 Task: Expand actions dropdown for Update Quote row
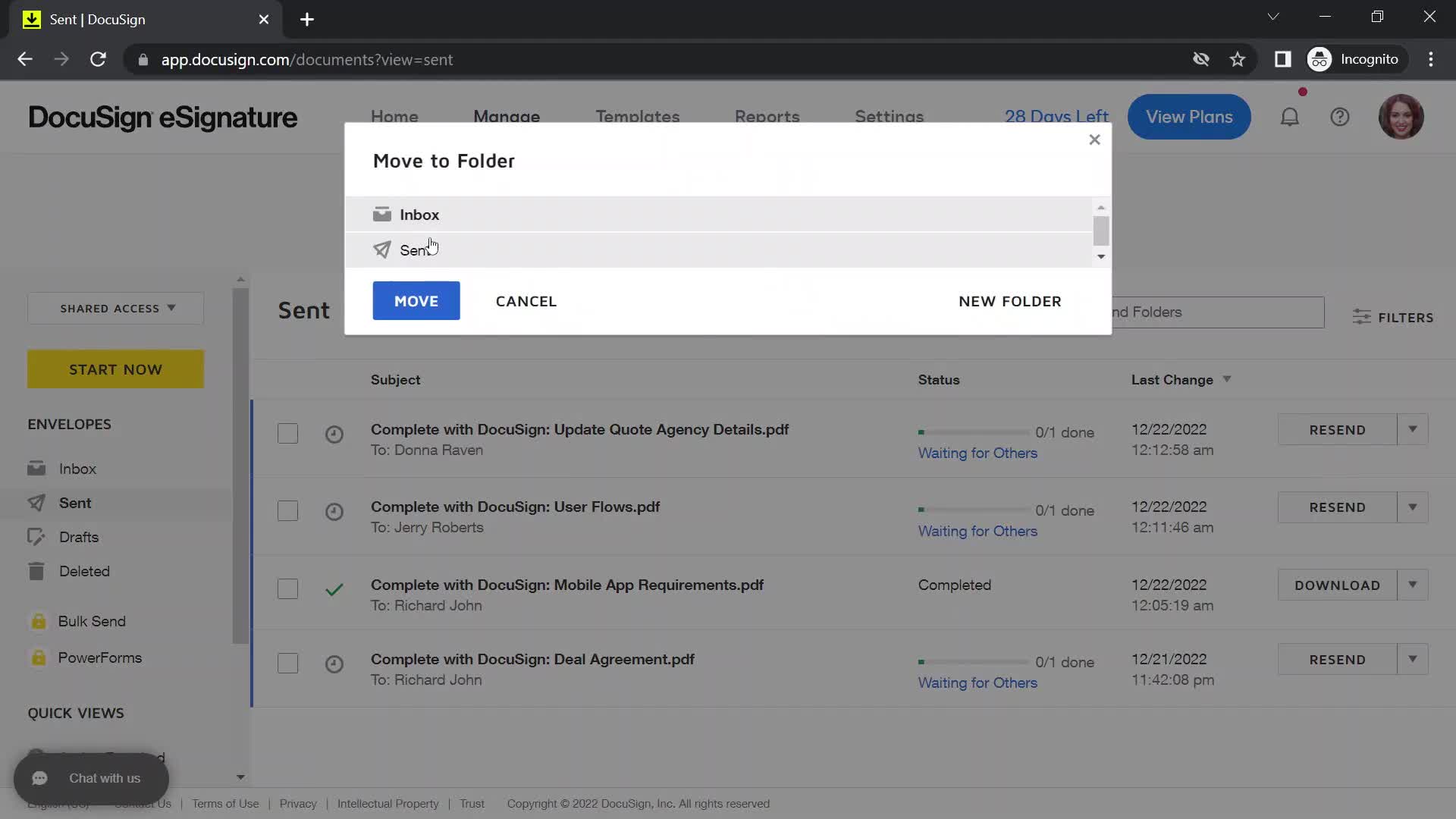pos(1412,430)
